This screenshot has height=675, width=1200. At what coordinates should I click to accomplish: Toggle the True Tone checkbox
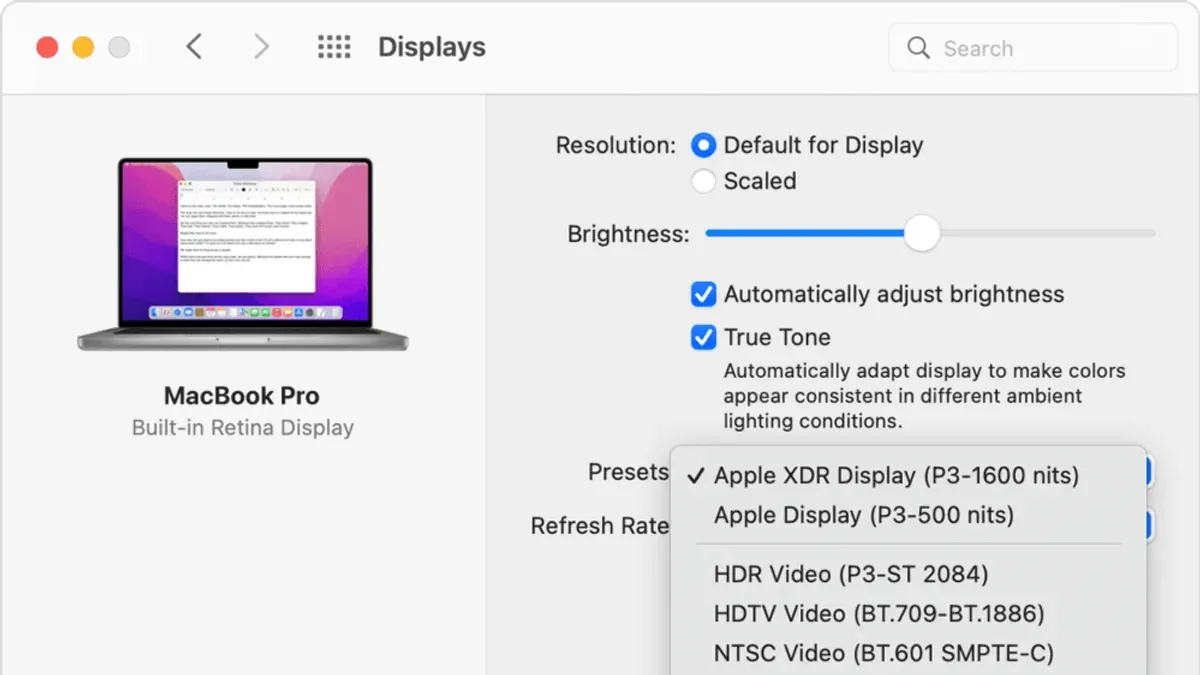pyautogui.click(x=704, y=337)
